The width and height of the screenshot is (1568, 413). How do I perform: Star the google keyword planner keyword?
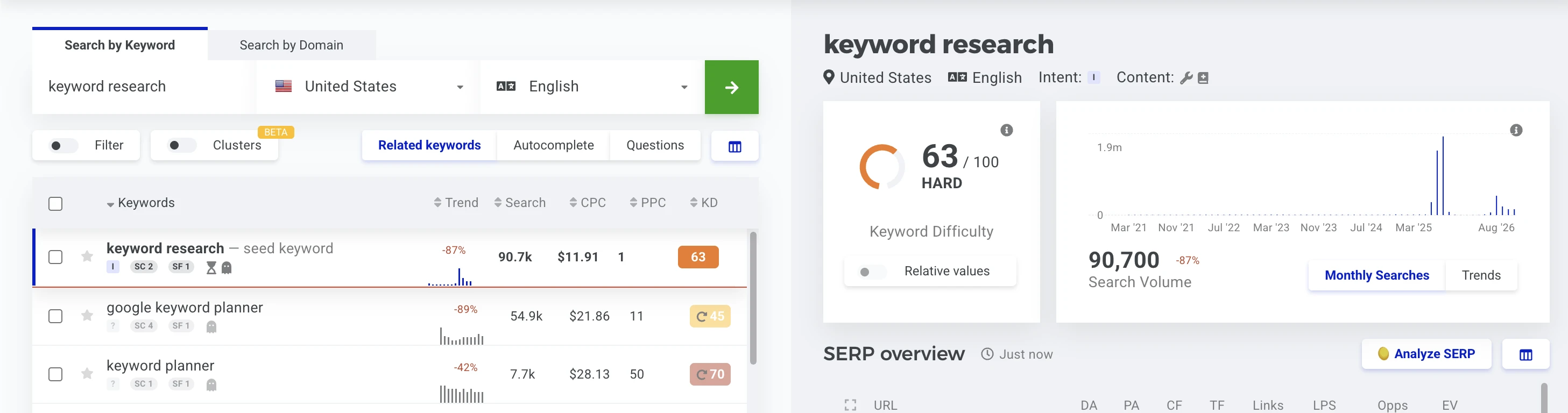87,315
